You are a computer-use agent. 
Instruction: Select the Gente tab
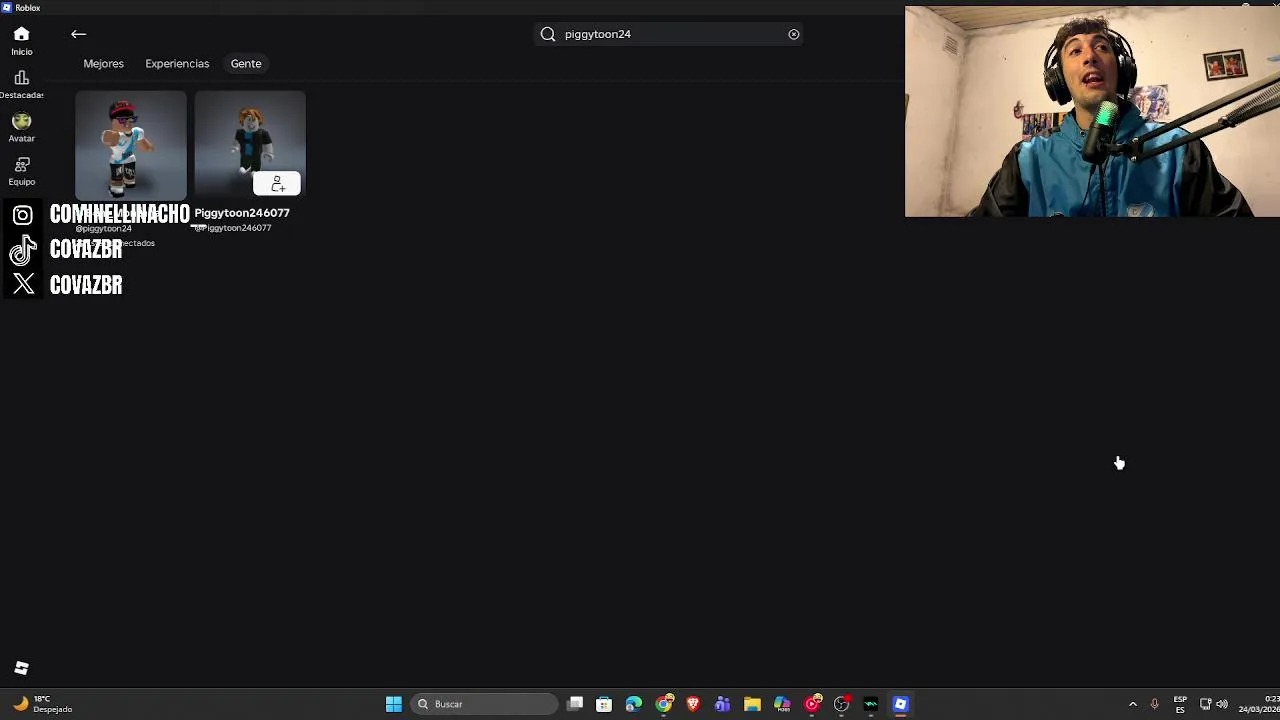(246, 64)
